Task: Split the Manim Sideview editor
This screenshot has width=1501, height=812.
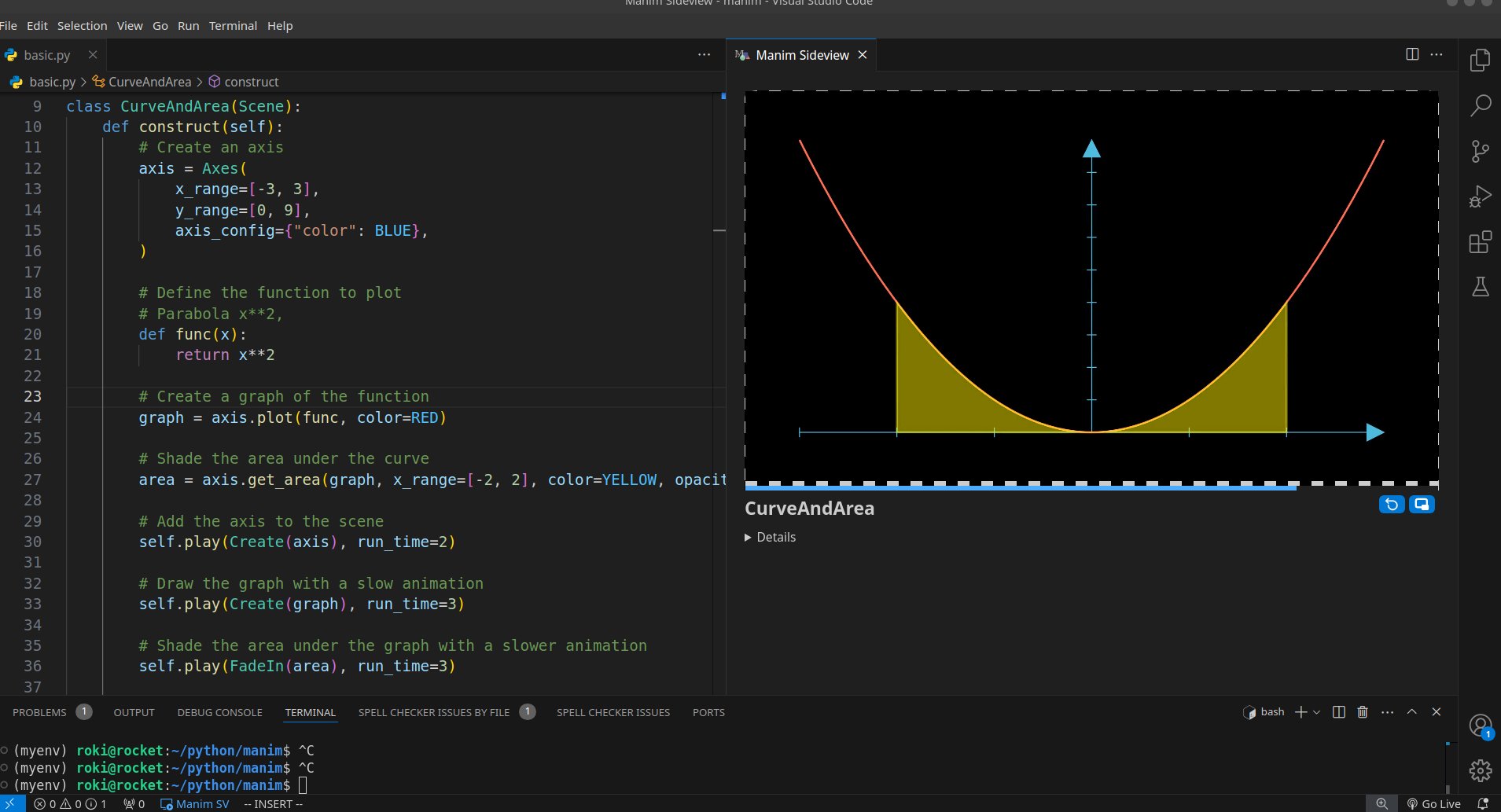Action: pos(1412,54)
